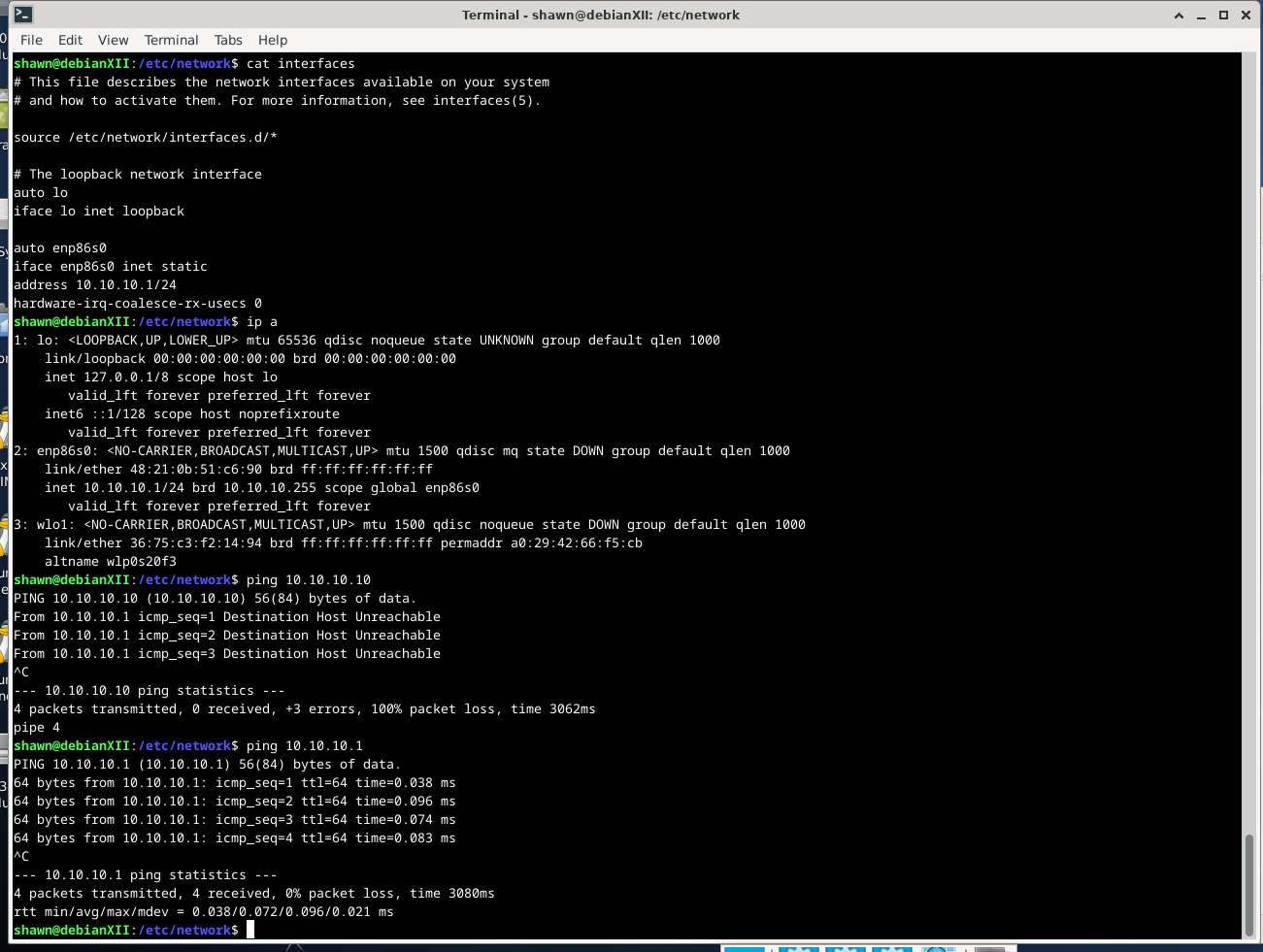Image resolution: width=1263 pixels, height=952 pixels.
Task: Click the 'ping 10.10.10.10' command text
Action: click(309, 580)
